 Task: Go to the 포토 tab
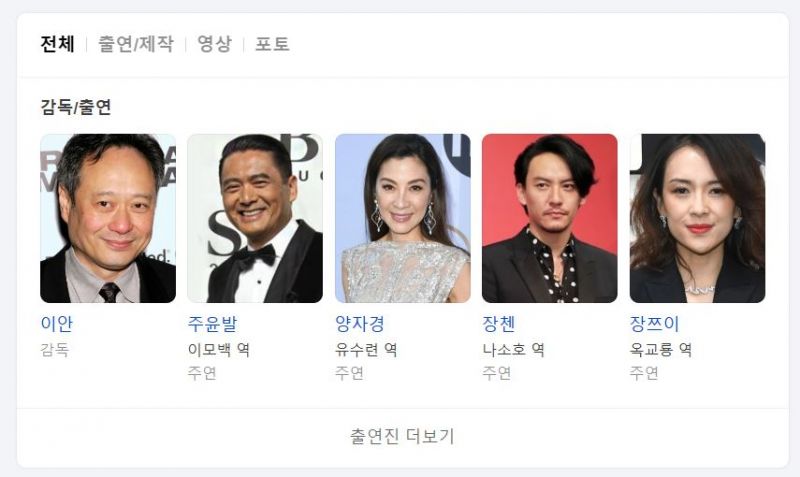pyautogui.click(x=272, y=44)
